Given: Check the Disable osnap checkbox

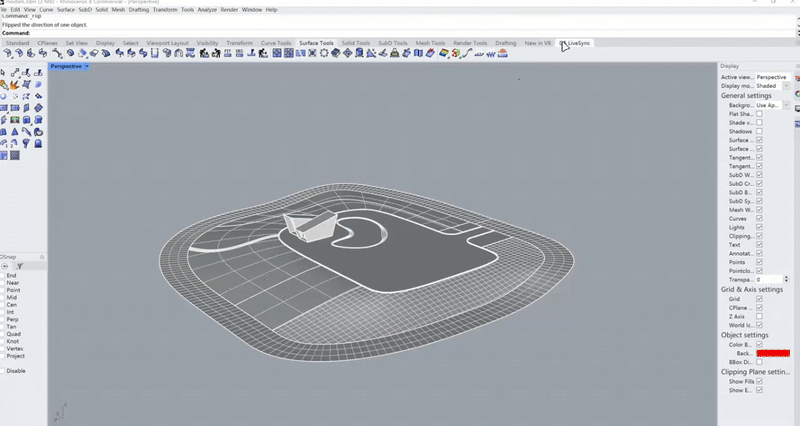Looking at the screenshot, I should (3, 370).
